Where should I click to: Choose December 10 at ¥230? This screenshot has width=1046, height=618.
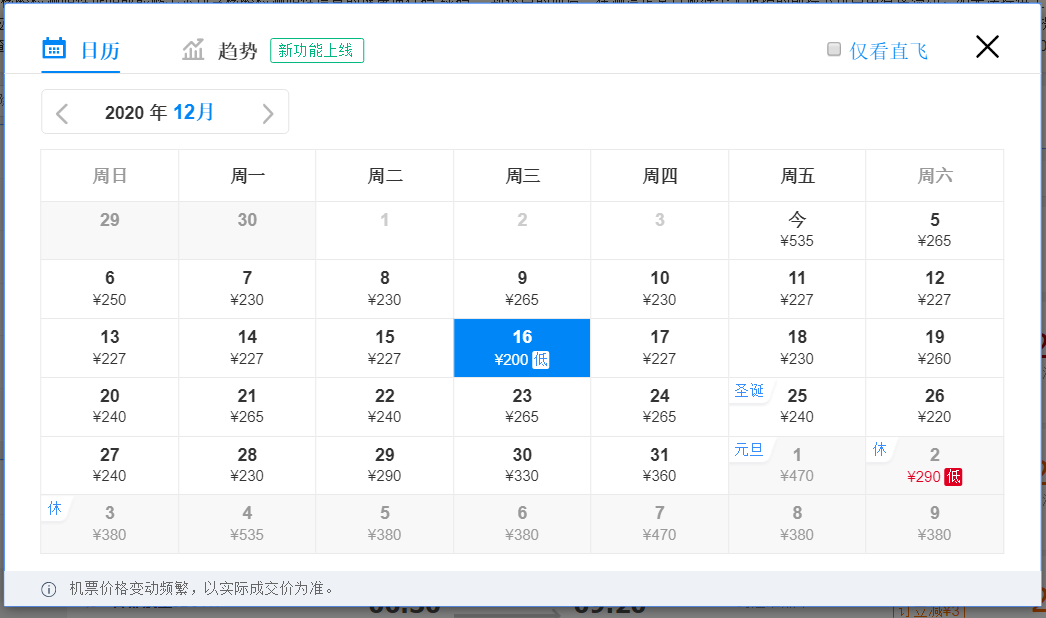pyautogui.click(x=659, y=289)
